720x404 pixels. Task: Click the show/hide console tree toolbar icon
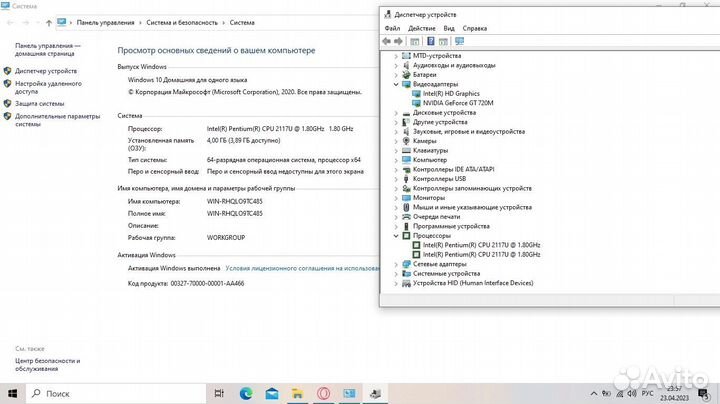coord(415,41)
